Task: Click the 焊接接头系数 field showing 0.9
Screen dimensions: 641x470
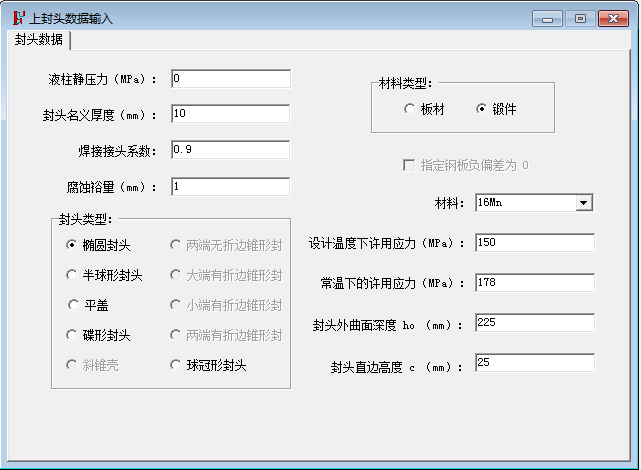Action: (x=231, y=150)
